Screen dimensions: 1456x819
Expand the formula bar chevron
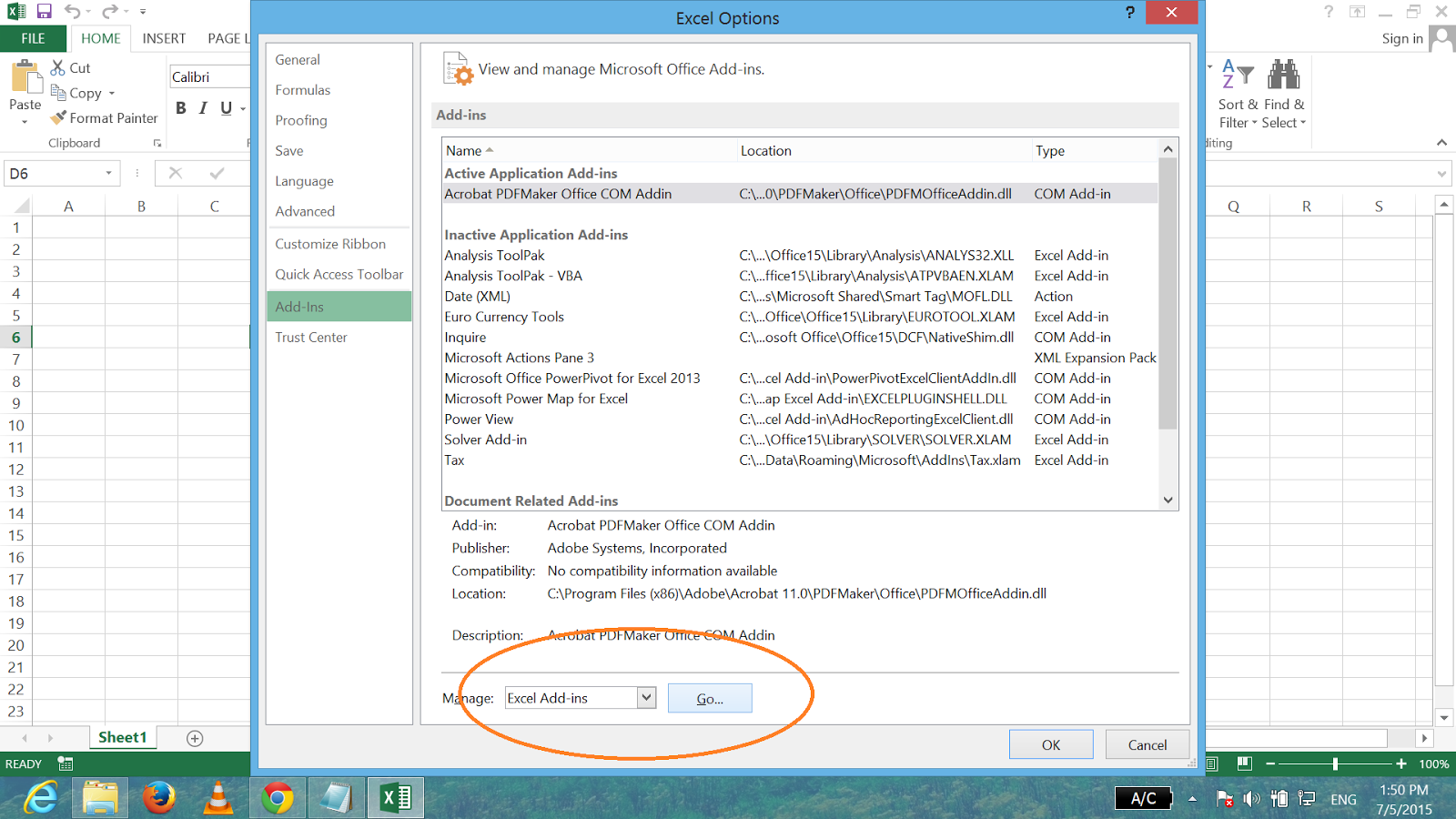1442,174
